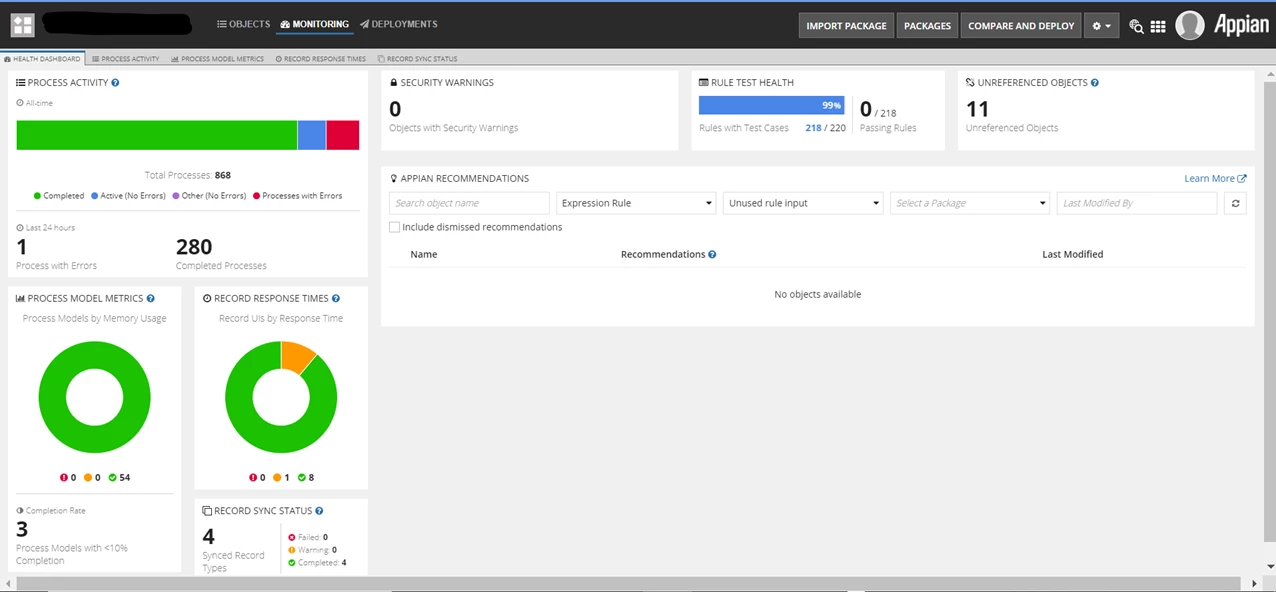This screenshot has height=592, width=1276.
Task: Click the Compare and Deploy button
Action: pyautogui.click(x=1021, y=26)
